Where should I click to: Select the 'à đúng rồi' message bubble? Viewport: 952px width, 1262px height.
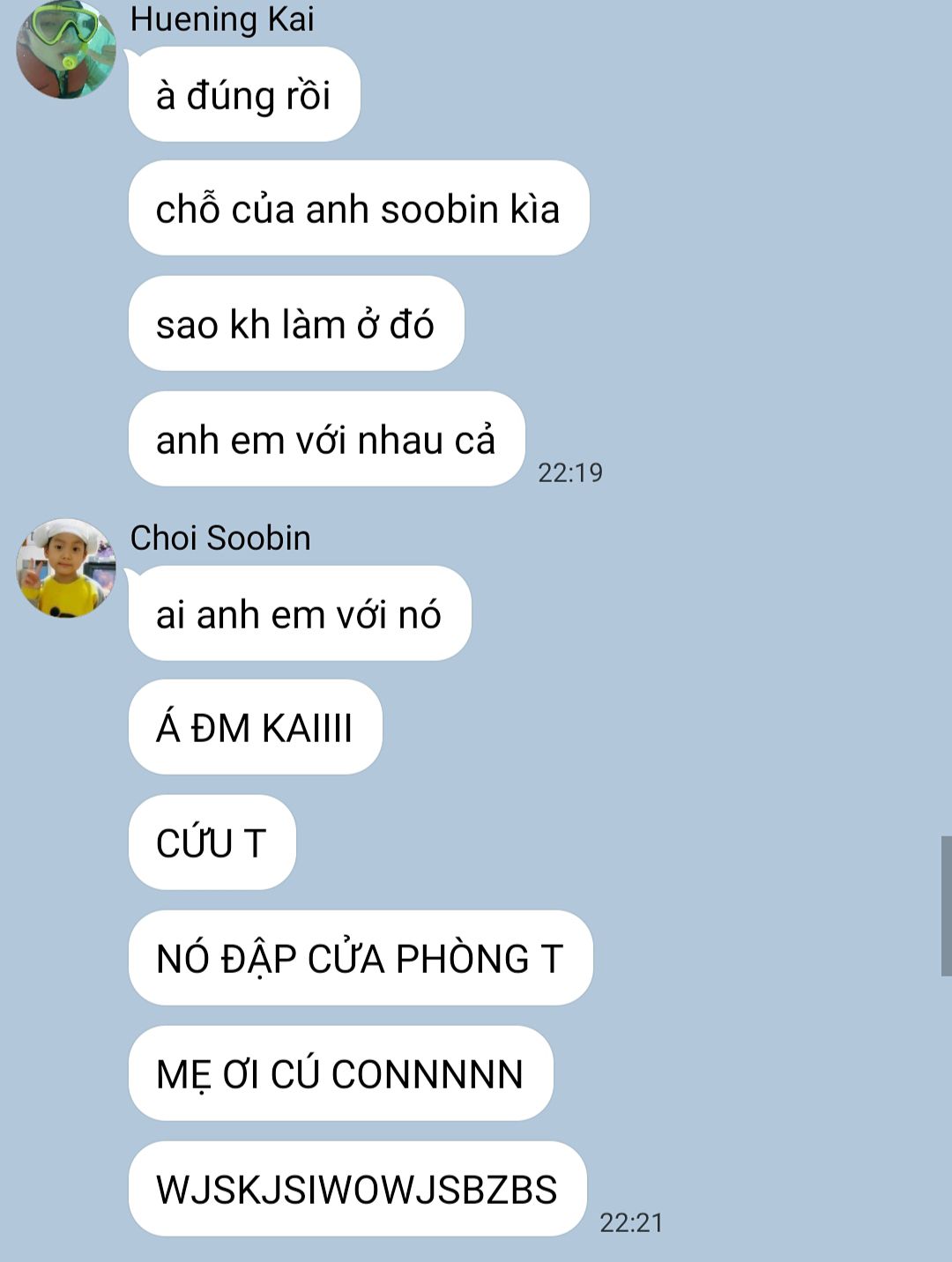[x=244, y=94]
